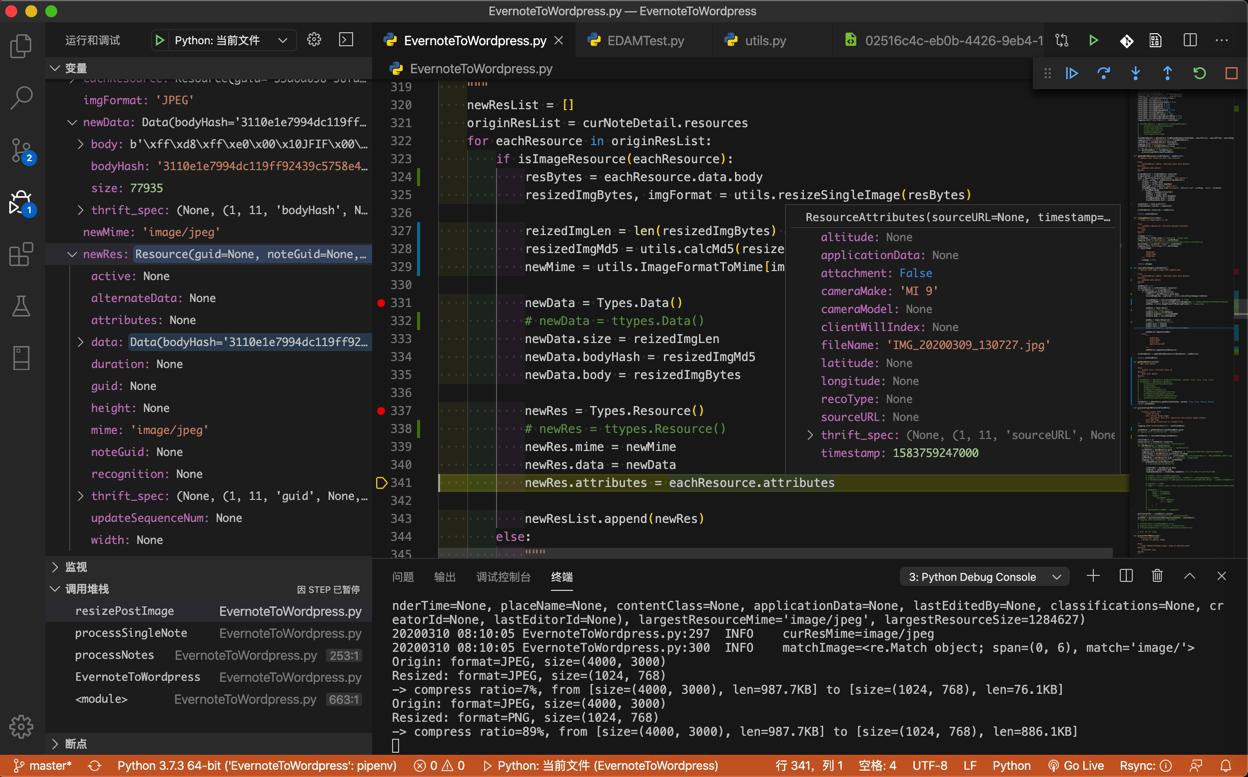Expand the 监视 section
This screenshot has height=777, width=1248.
click(55, 567)
